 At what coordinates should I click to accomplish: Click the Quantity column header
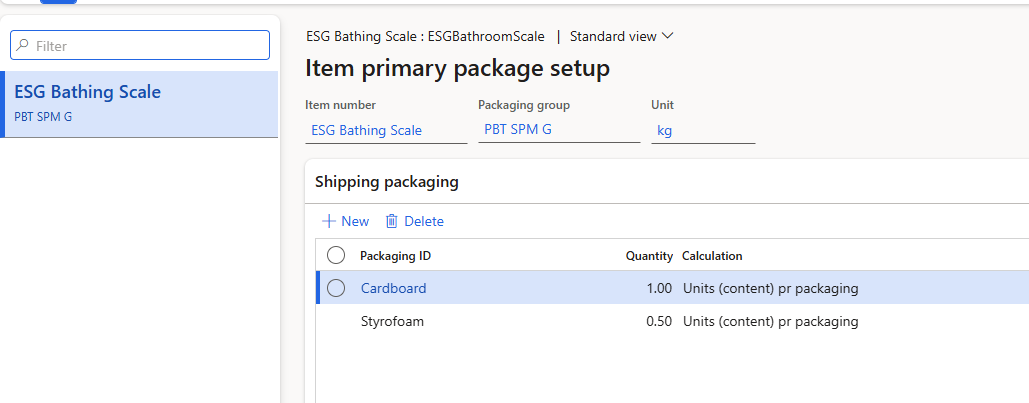(x=649, y=256)
